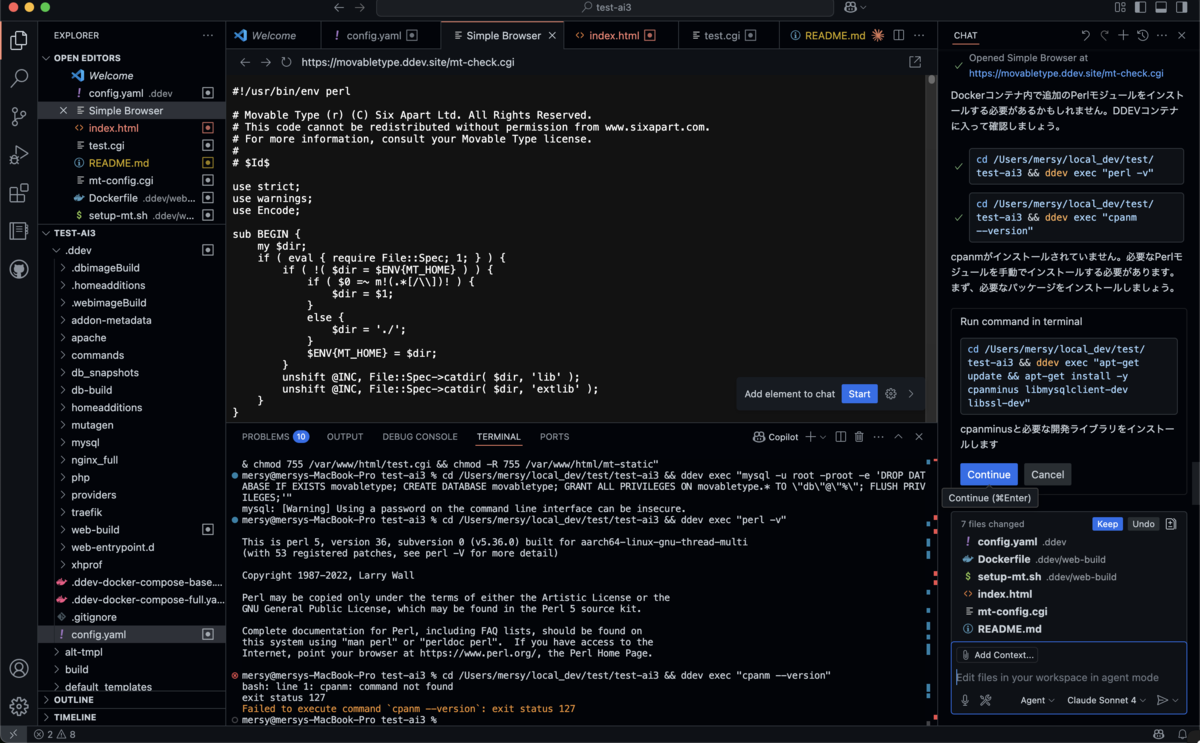The width and height of the screenshot is (1200, 743).
Task: Toggle the primary side bar layout button
Action: (x=1141, y=7)
